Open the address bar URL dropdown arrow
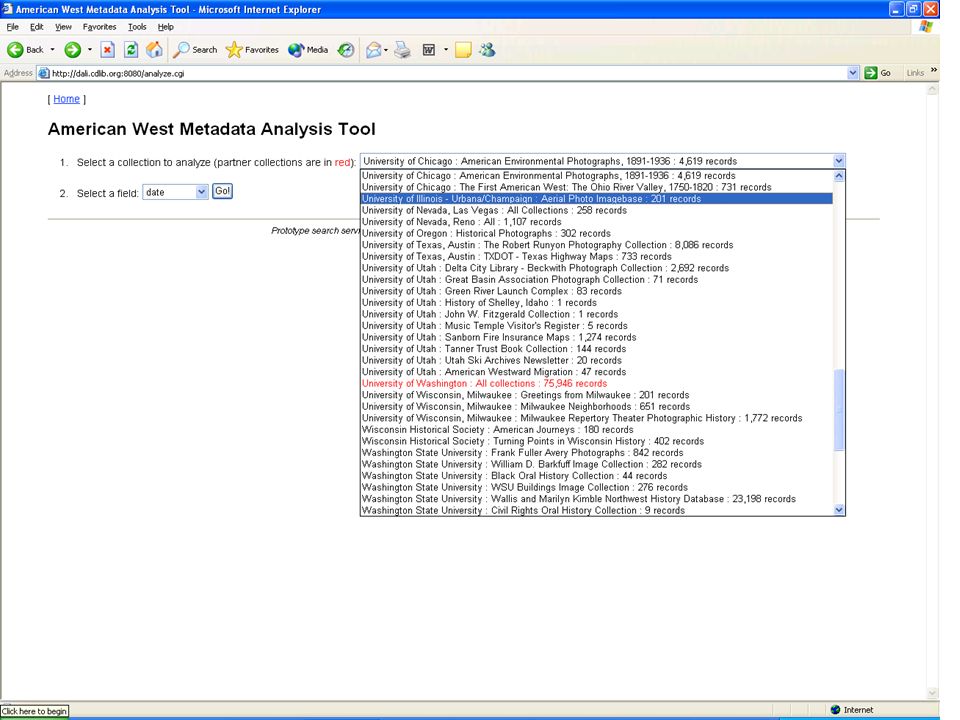This screenshot has width=960, height=720. (x=853, y=73)
